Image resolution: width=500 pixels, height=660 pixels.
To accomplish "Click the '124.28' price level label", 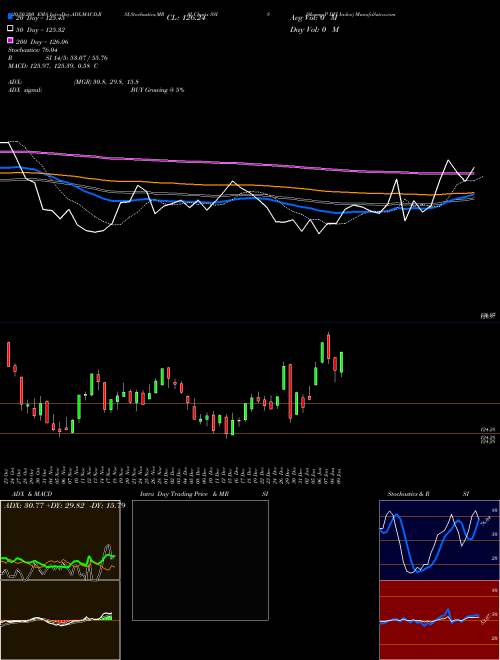I will click(487, 430).
